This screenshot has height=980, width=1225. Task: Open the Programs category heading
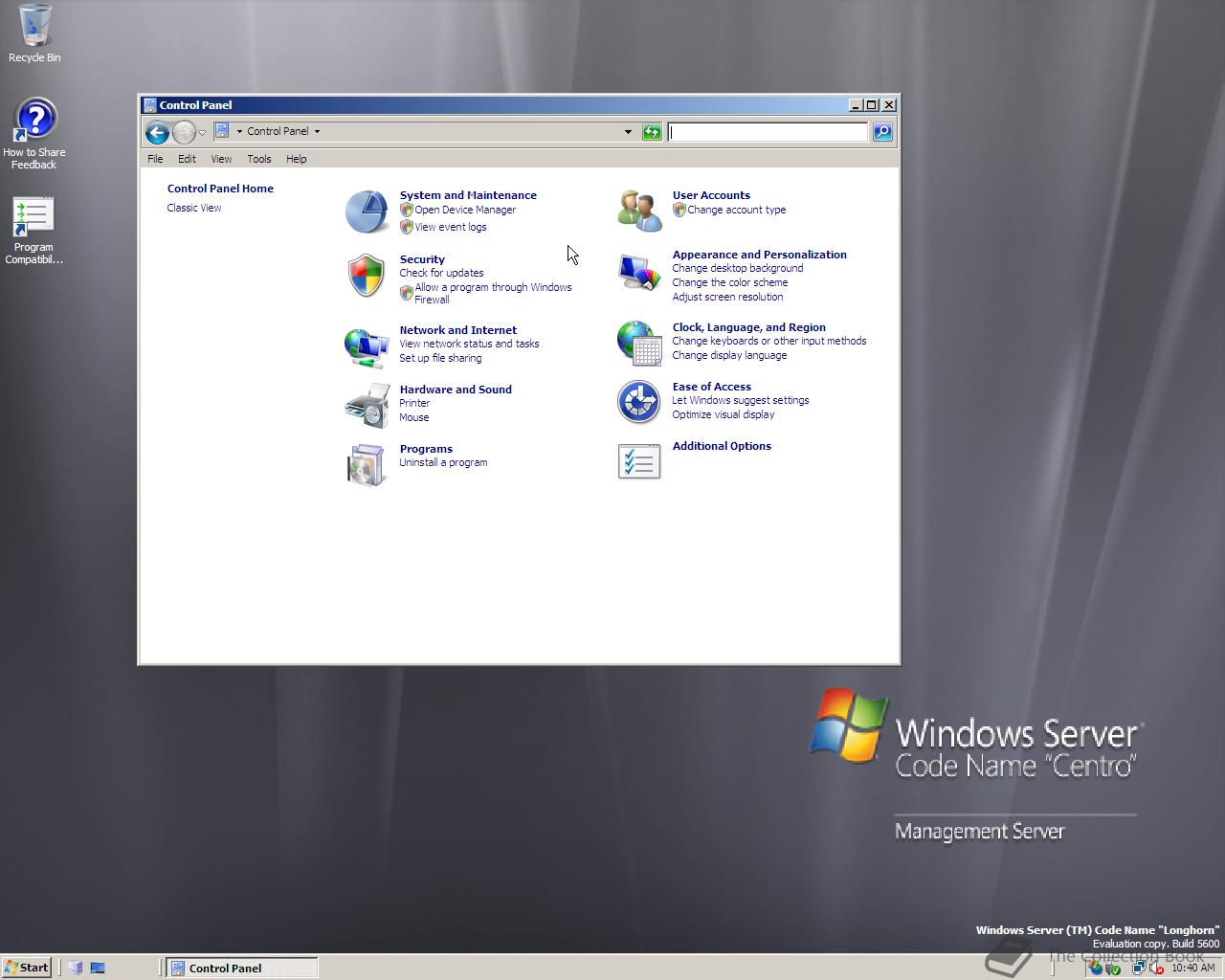coord(426,449)
